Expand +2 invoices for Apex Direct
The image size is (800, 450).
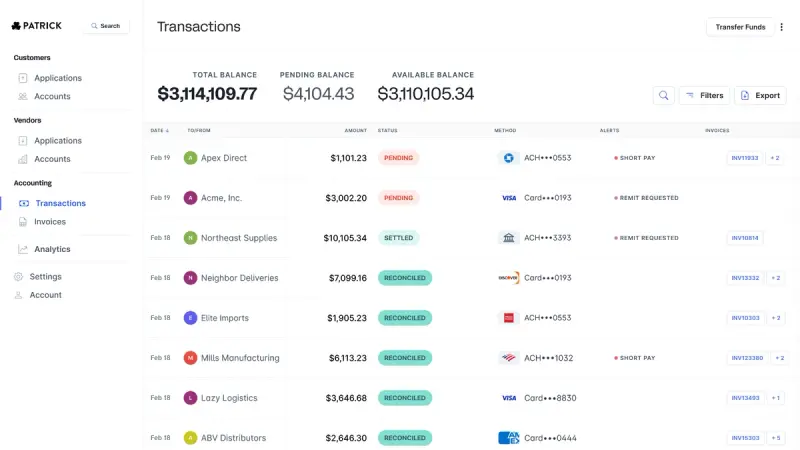coord(774,158)
